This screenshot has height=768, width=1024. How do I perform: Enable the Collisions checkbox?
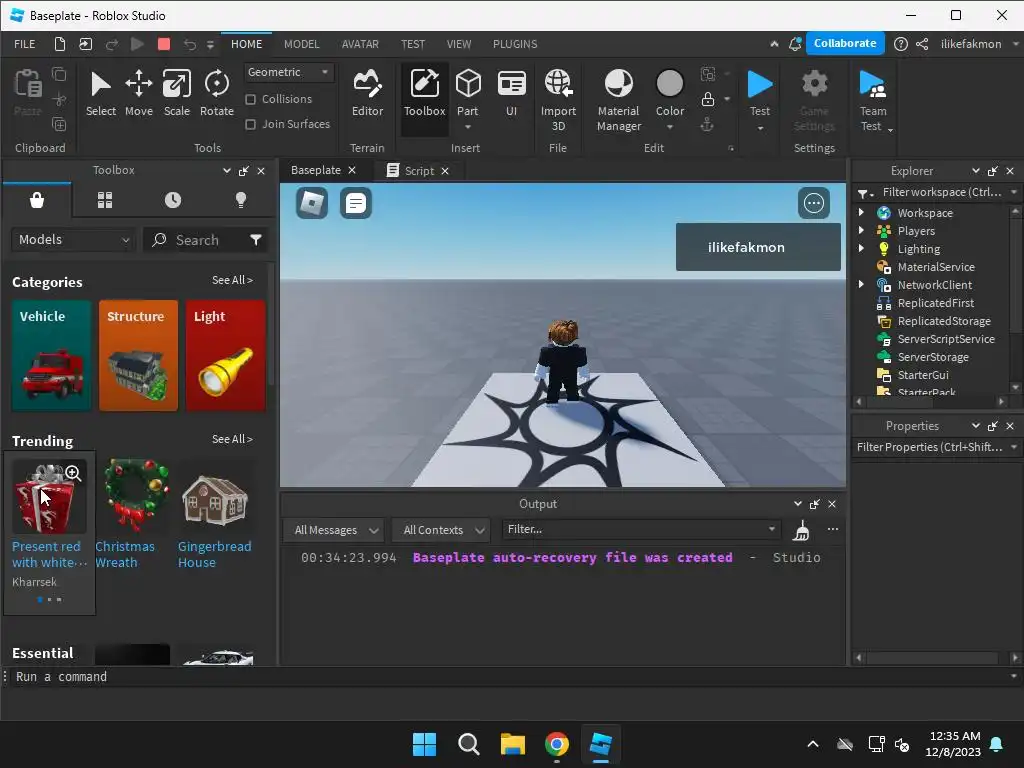point(250,99)
